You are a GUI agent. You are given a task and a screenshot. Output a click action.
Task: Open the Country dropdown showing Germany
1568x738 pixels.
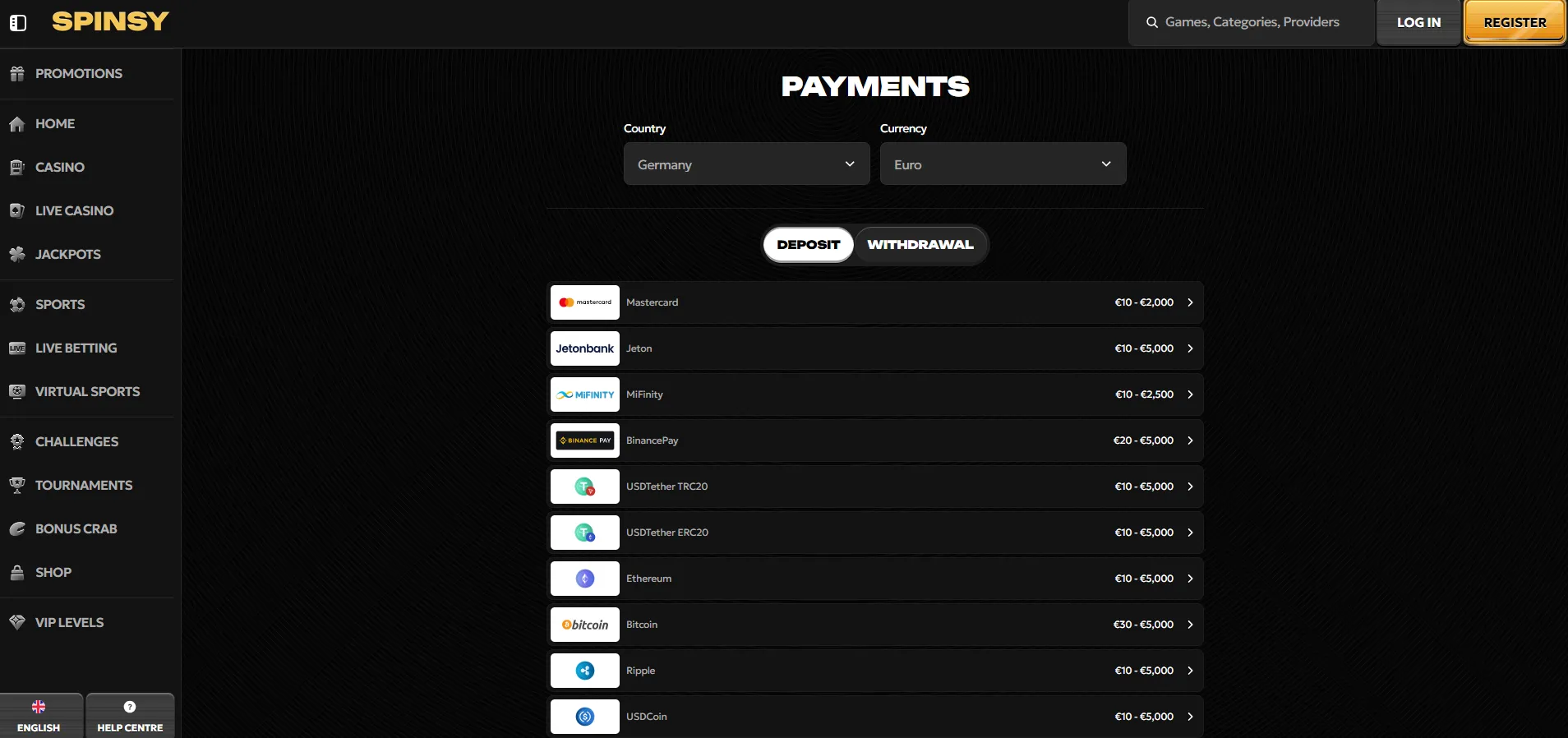[747, 164]
